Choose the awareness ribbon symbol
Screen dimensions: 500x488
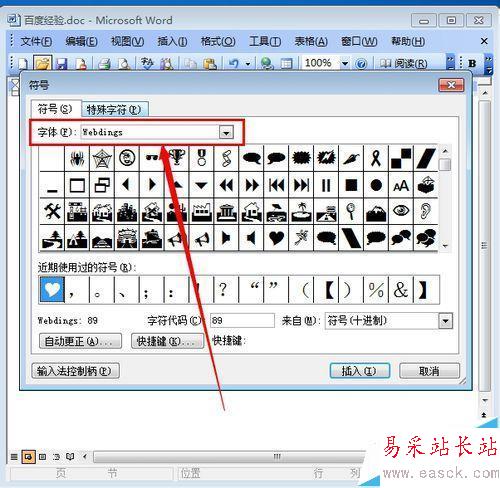pyautogui.click(x=376, y=158)
